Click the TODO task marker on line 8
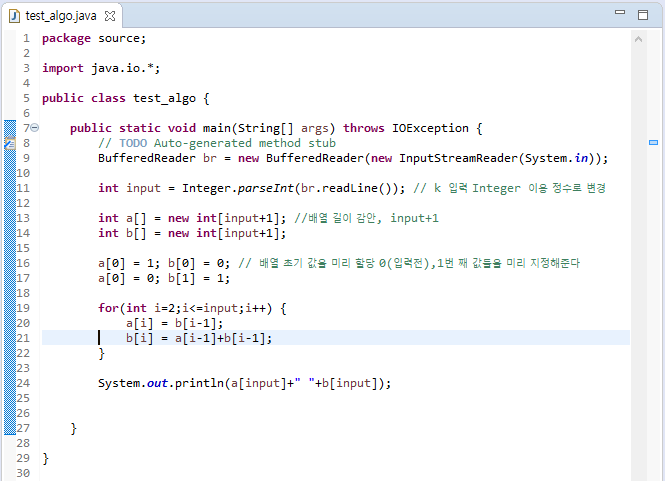Viewport: 665px width, 481px height. tap(10, 143)
